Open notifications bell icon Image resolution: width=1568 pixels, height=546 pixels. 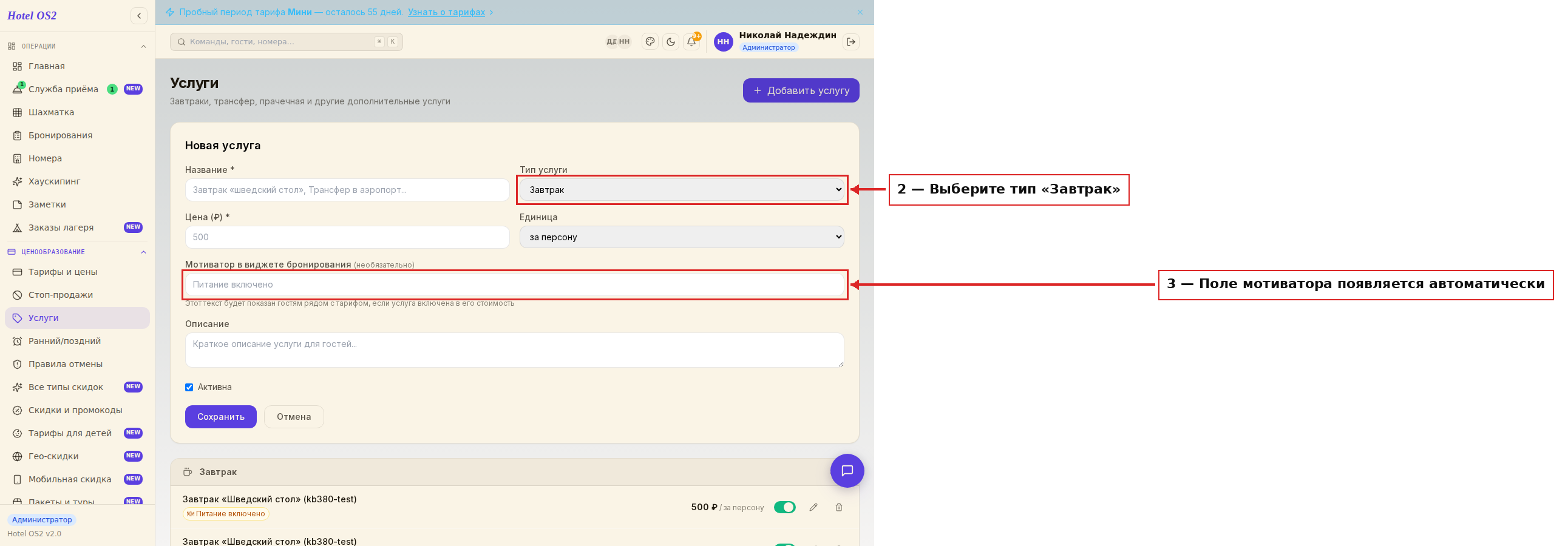point(691,42)
